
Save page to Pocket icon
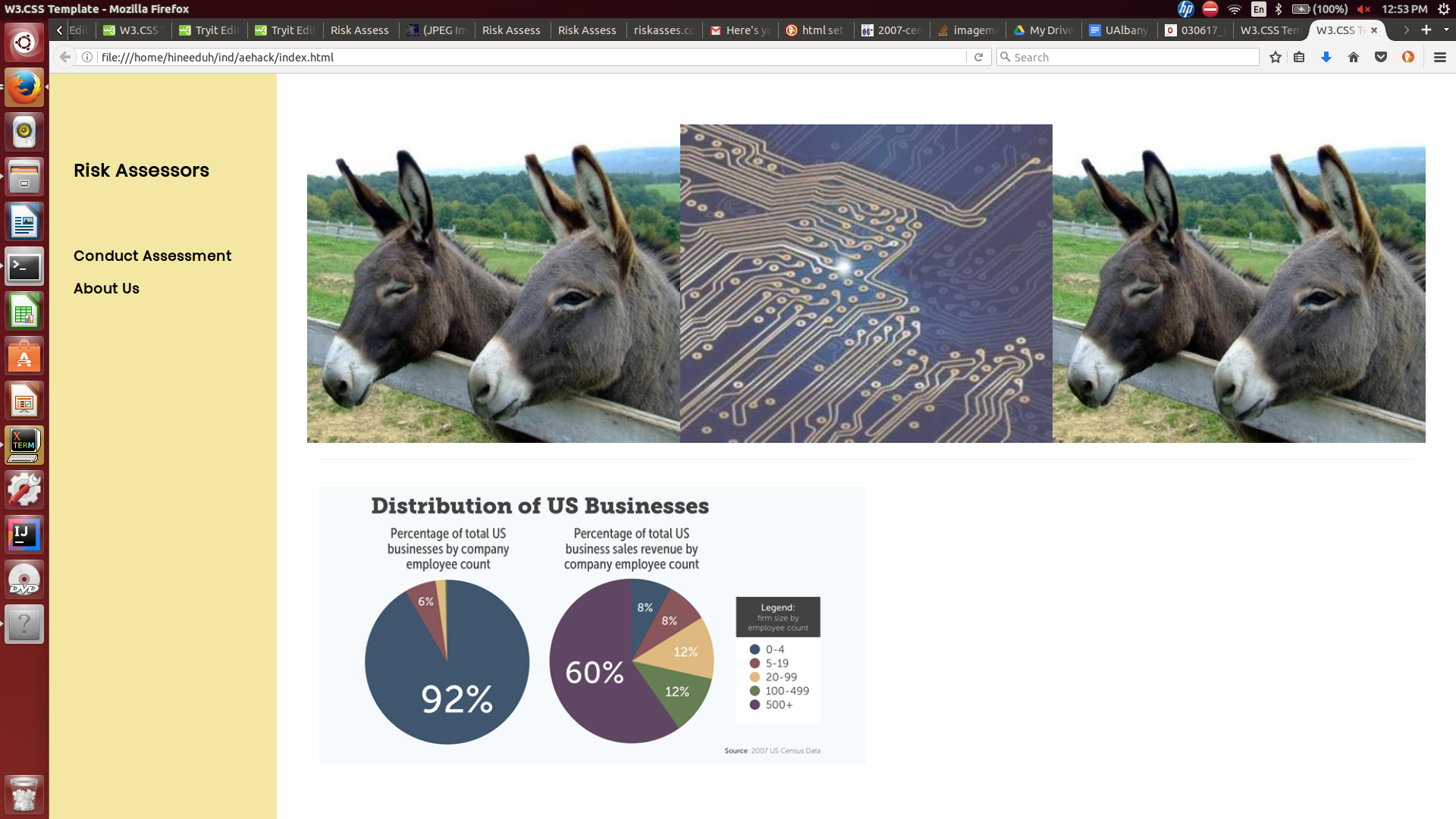coord(1381,57)
